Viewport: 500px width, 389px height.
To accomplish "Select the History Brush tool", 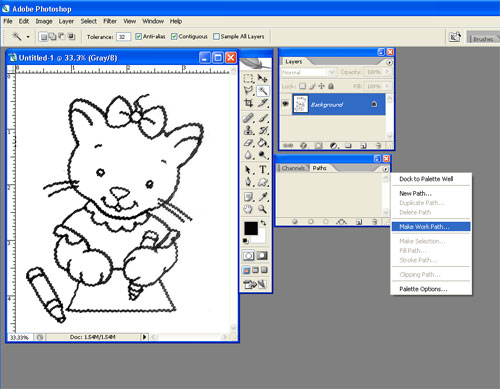I will (x=263, y=130).
